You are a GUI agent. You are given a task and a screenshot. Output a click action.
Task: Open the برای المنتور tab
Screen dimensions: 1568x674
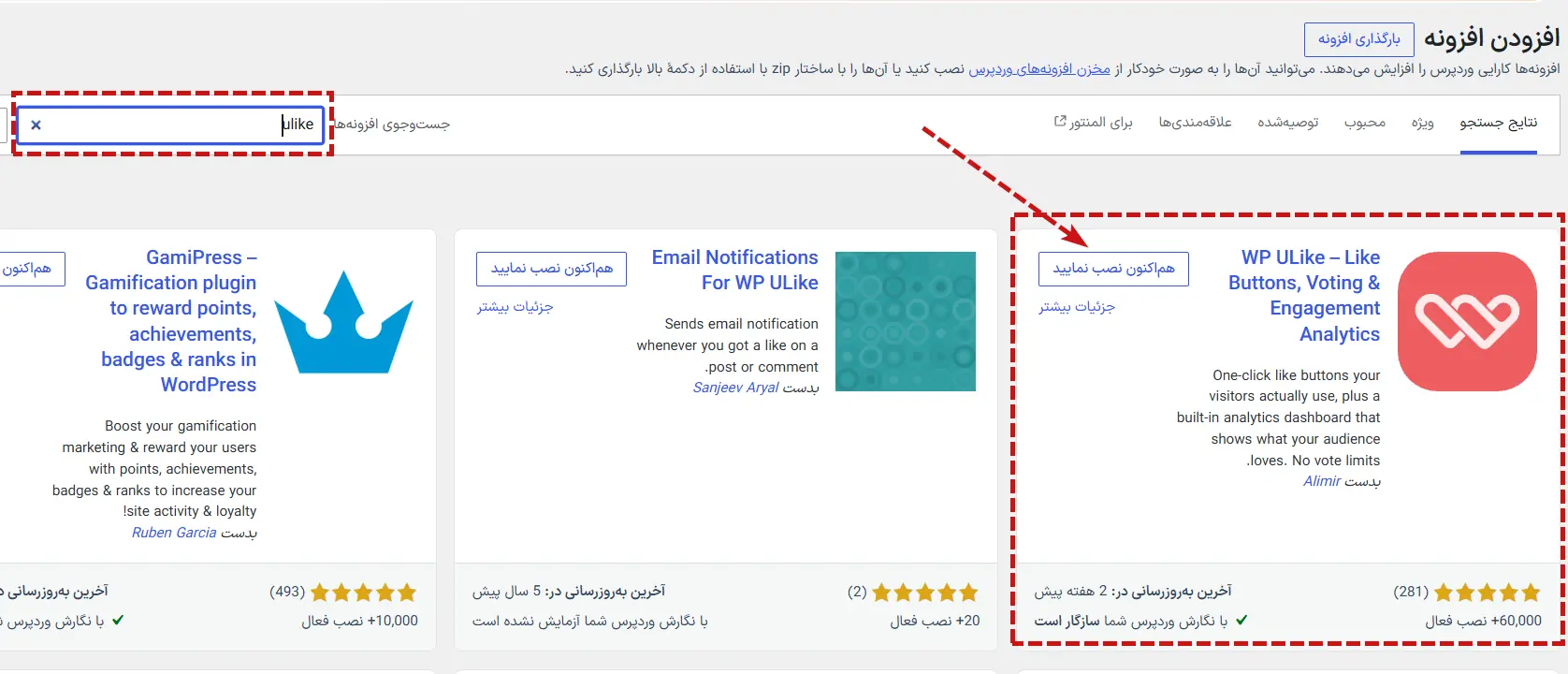(x=1093, y=123)
